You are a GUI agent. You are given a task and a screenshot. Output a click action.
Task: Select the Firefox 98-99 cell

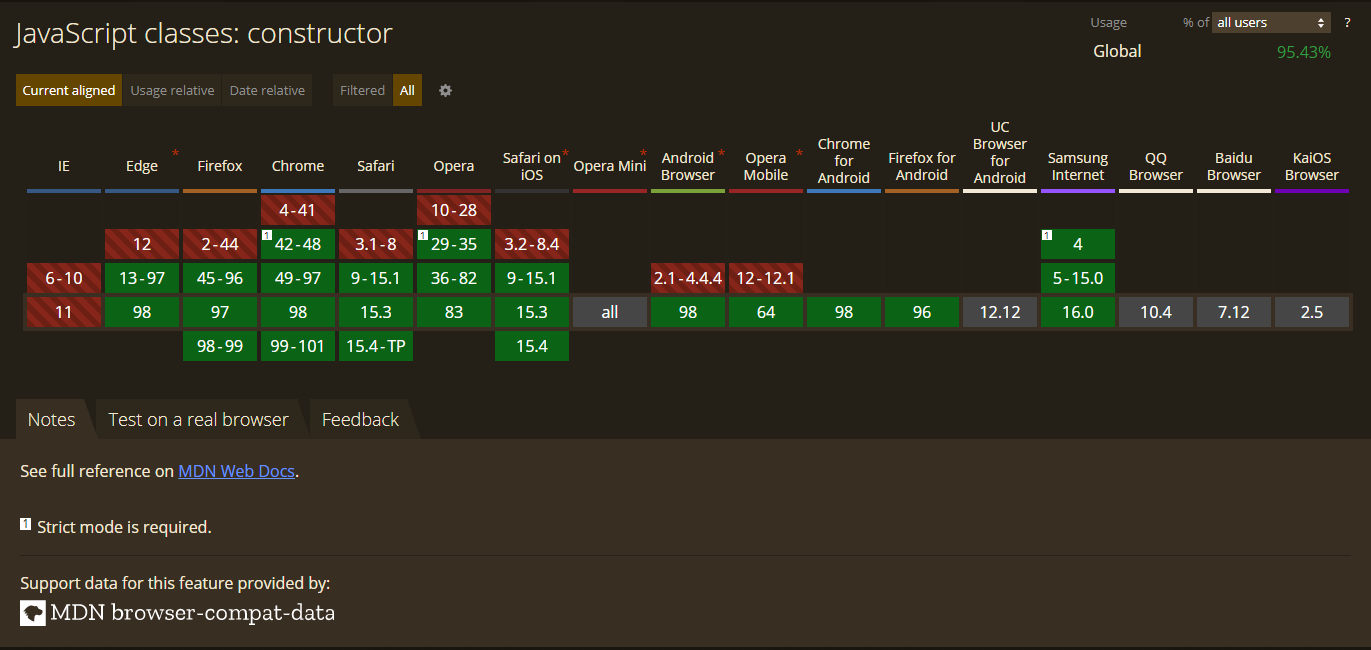[x=220, y=346]
